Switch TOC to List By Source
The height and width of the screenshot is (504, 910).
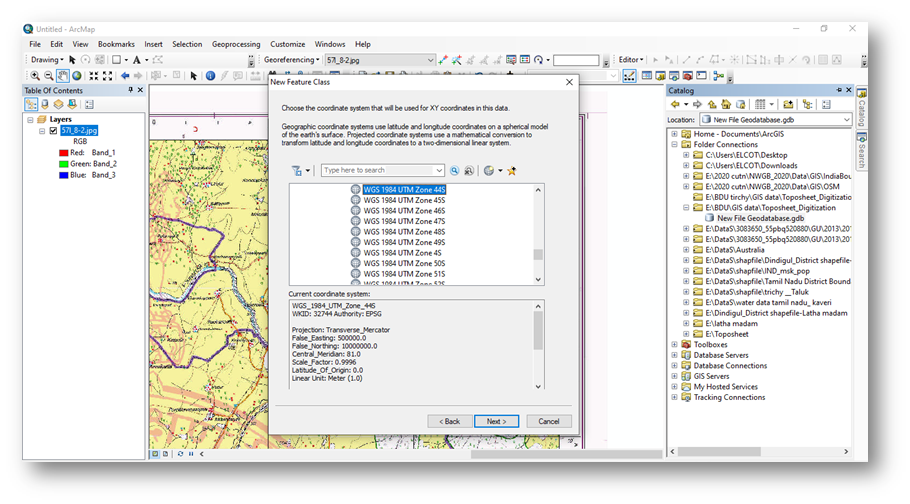45,105
